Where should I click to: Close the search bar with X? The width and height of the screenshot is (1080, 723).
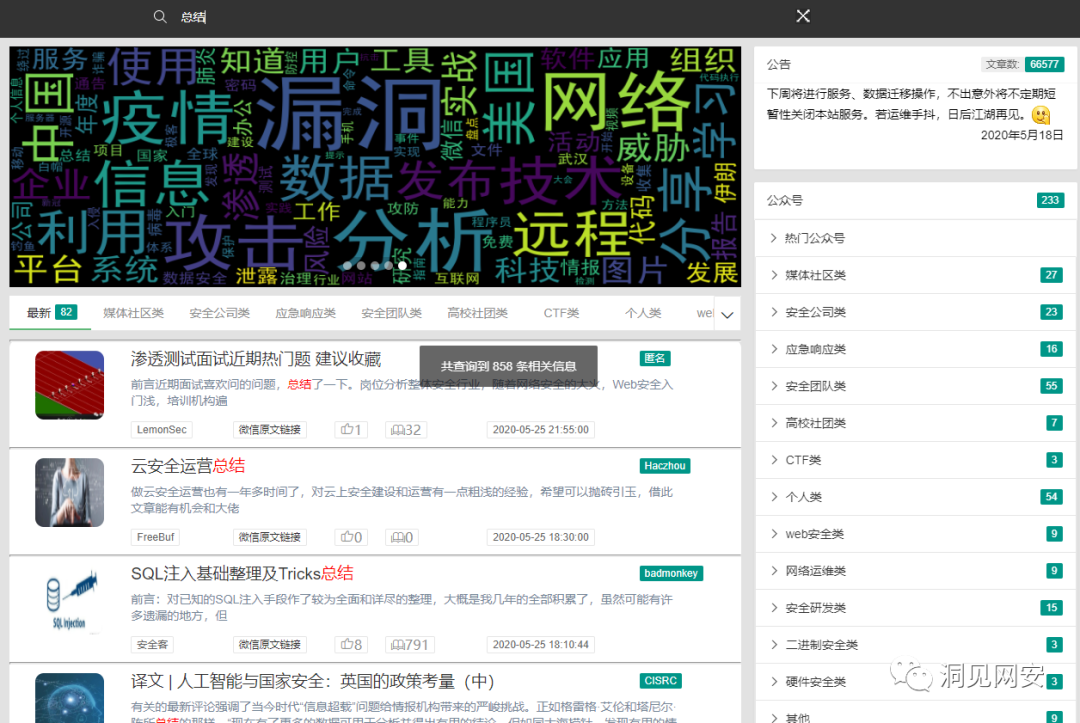click(803, 16)
